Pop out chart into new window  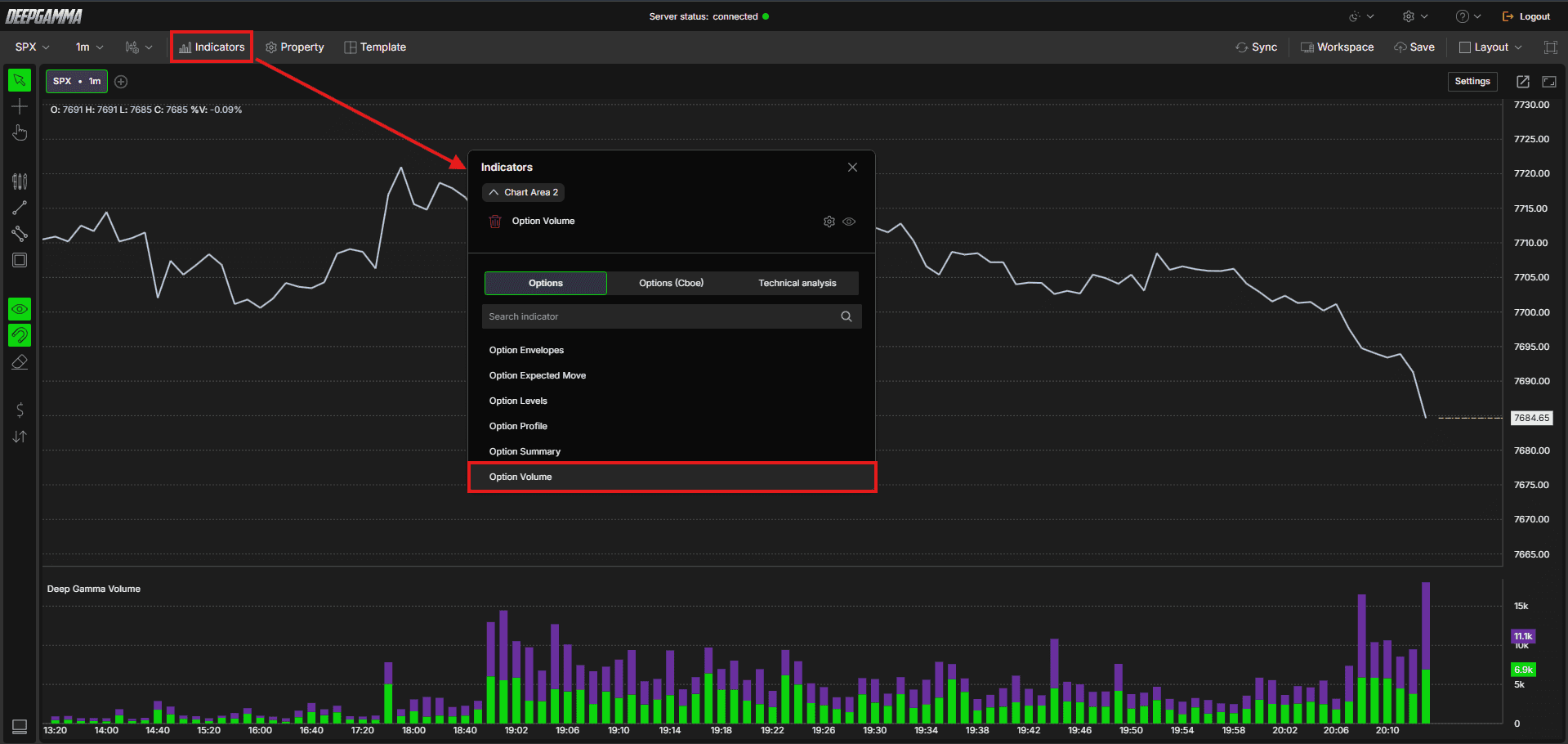1523,82
